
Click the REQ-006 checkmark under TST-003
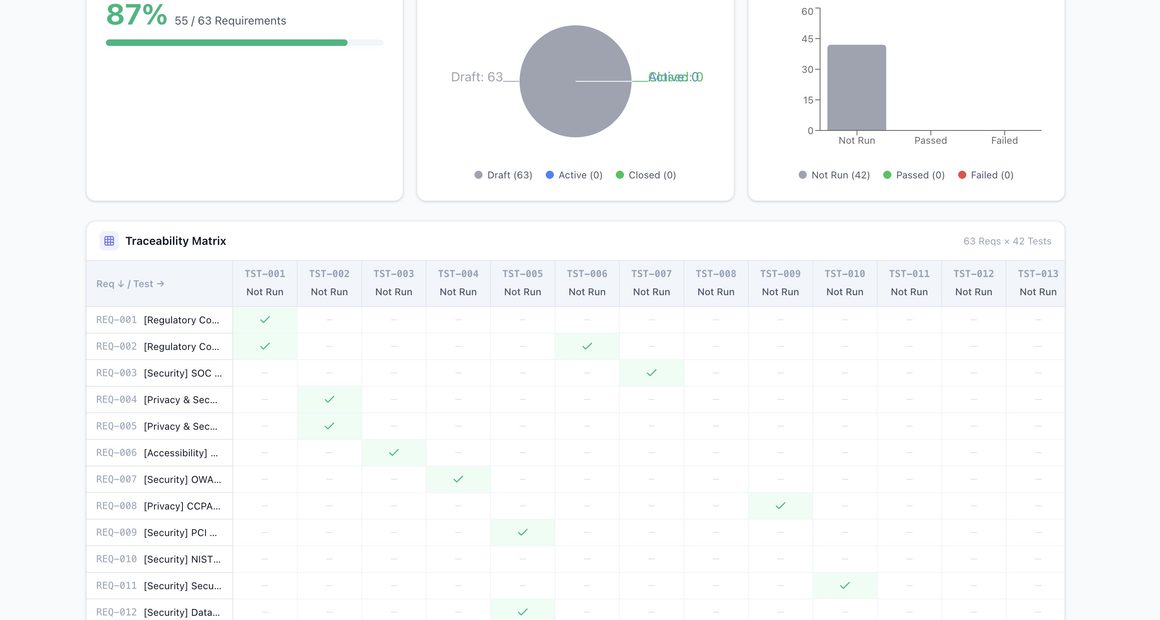point(394,453)
